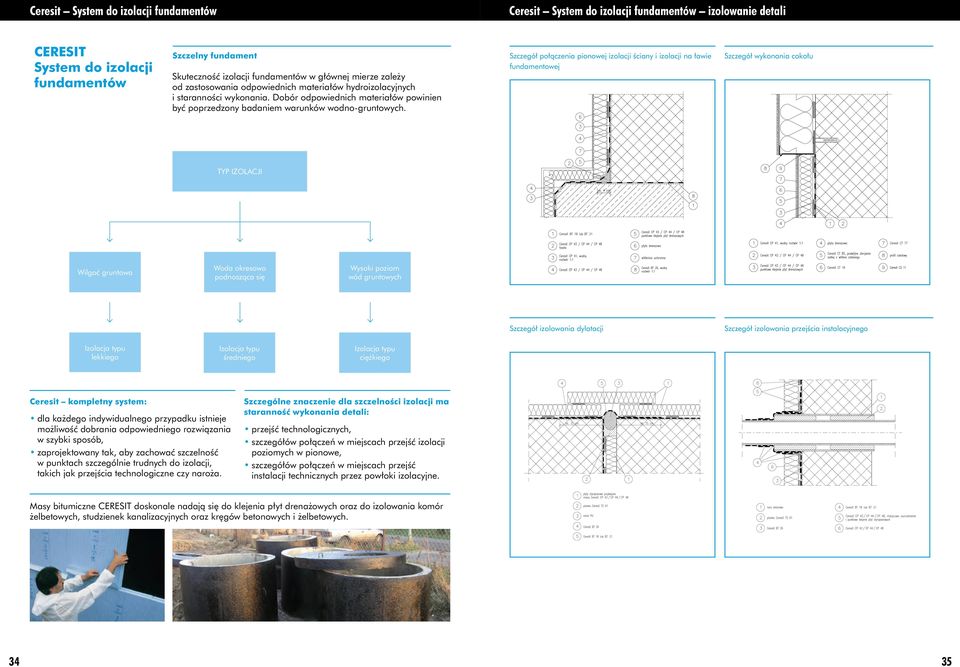Image resolution: width=960 pixels, height=667 pixels.
Task: Click the 'Izolacja typu ciężkiego' box
Action: coord(375,352)
